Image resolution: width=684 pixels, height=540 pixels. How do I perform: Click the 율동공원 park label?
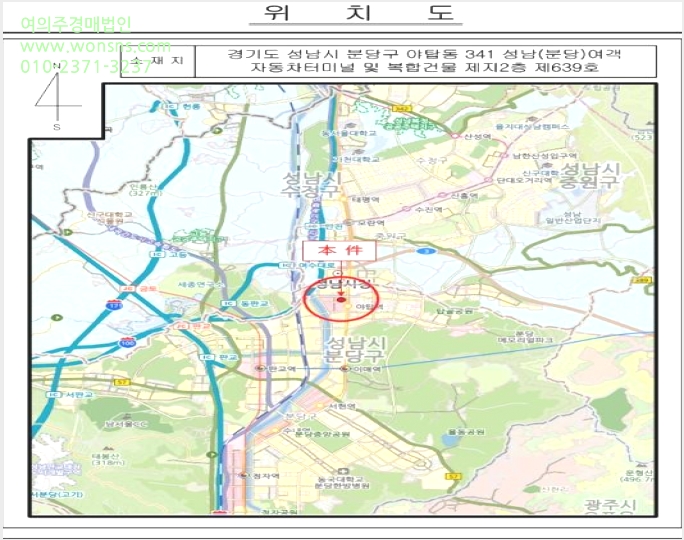tap(466, 432)
